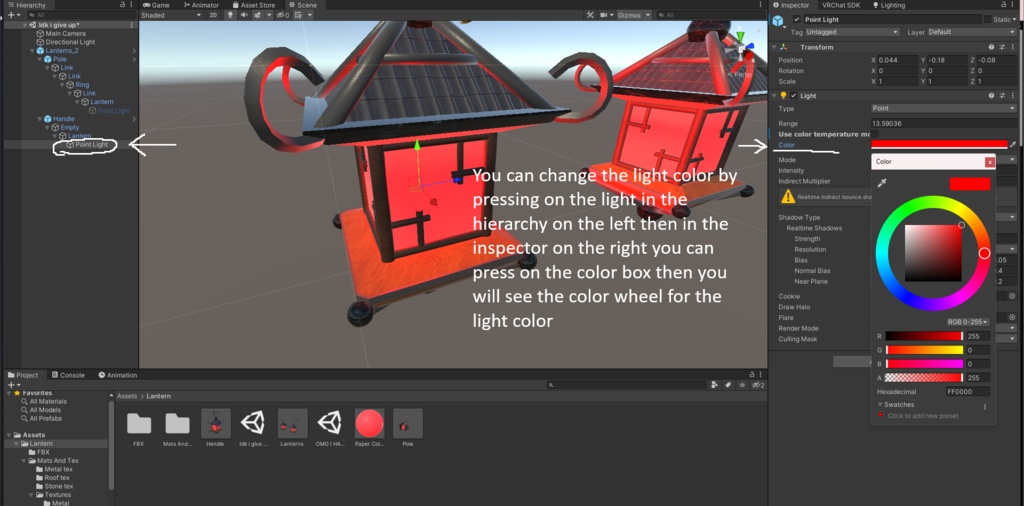Open the Shaded draw mode dropdown
1024x506 pixels.
coord(171,15)
